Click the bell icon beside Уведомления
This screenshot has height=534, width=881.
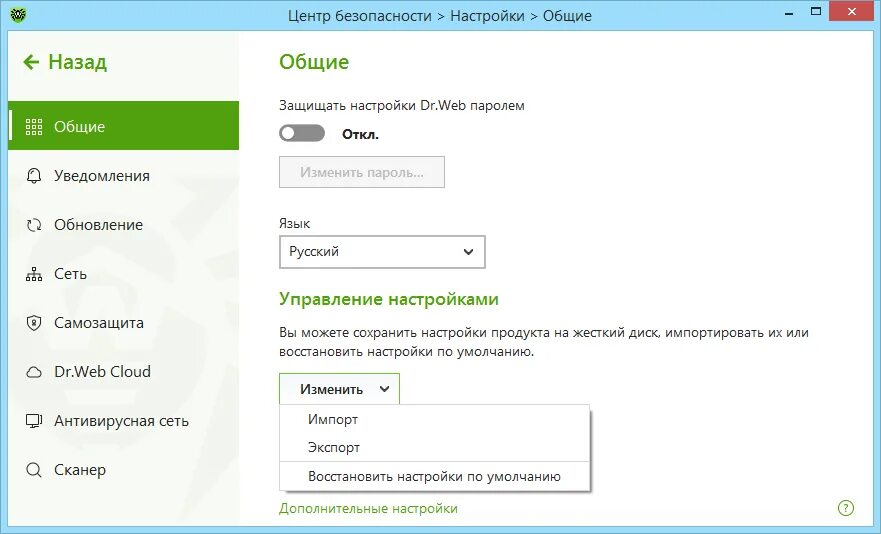click(x=34, y=176)
